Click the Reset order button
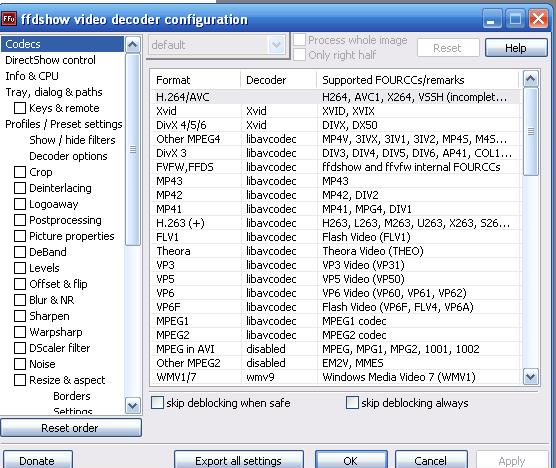556x468 pixels. [x=71, y=428]
